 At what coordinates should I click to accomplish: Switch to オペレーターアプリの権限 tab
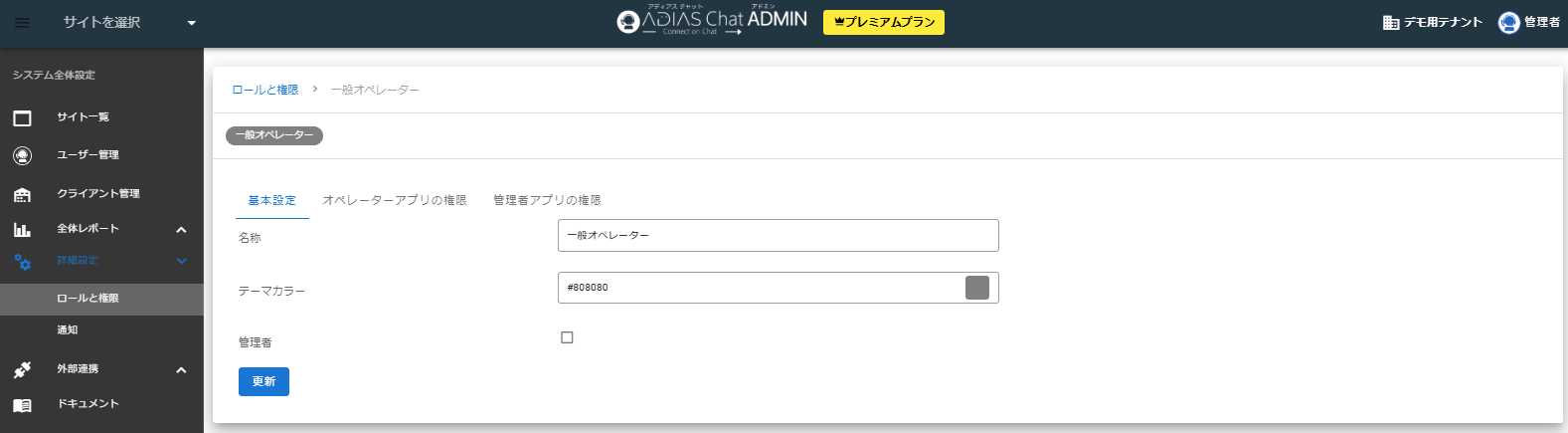point(394,200)
